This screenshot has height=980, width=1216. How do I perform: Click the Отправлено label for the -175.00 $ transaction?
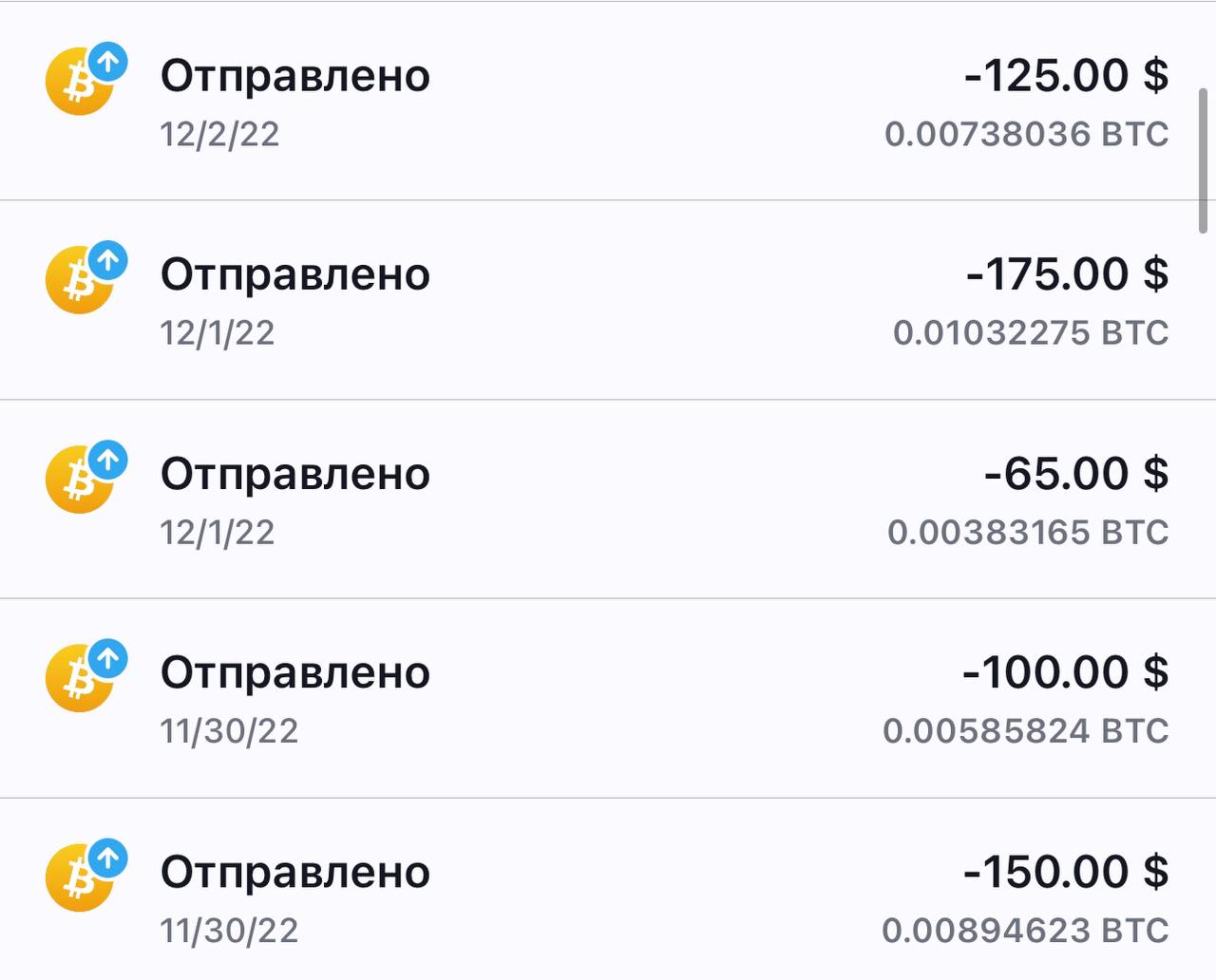point(294,274)
